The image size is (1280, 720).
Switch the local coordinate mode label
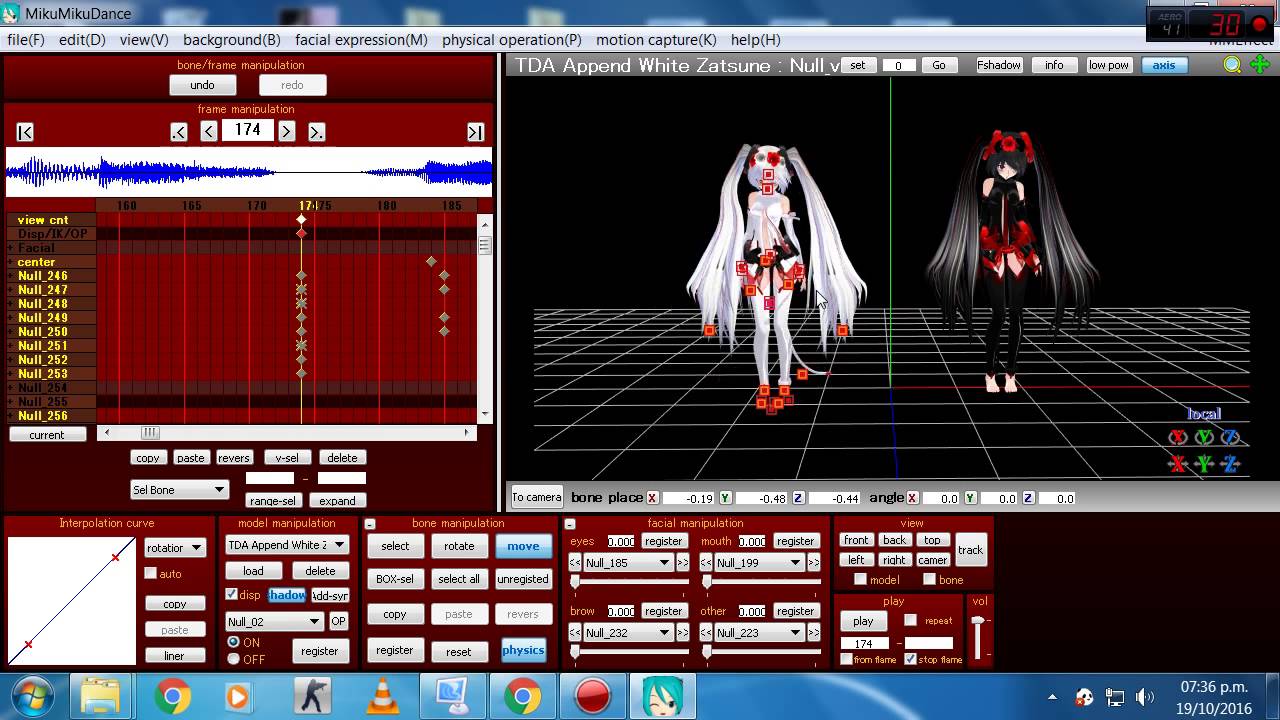(1204, 414)
